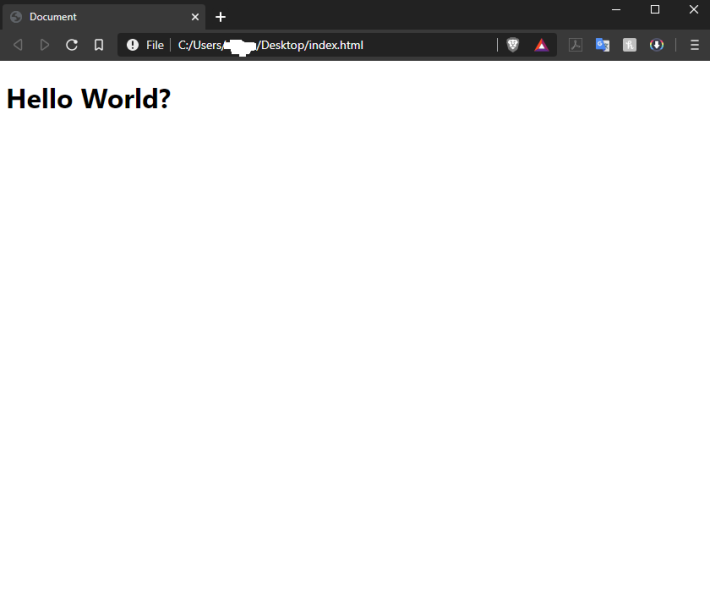Click the forward navigation arrow
This screenshot has height=602, width=710.
[44, 45]
